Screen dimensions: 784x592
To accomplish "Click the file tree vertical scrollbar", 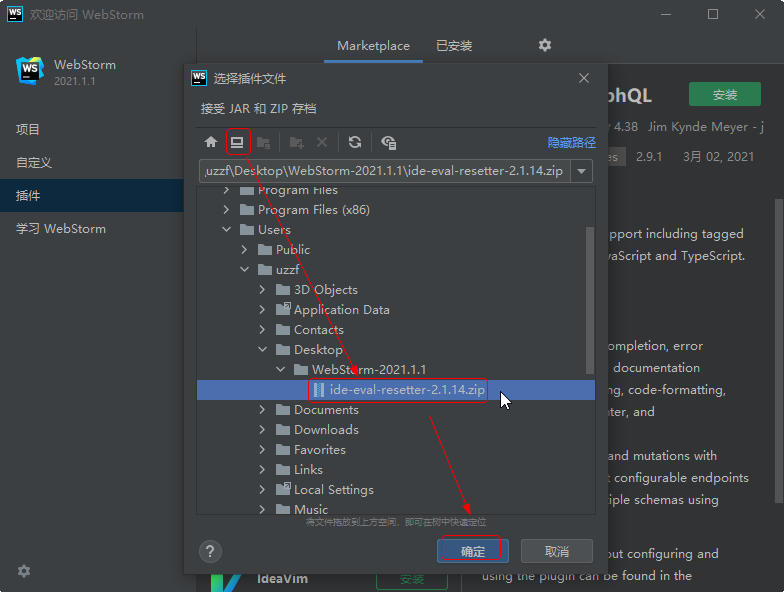I will click(x=590, y=300).
